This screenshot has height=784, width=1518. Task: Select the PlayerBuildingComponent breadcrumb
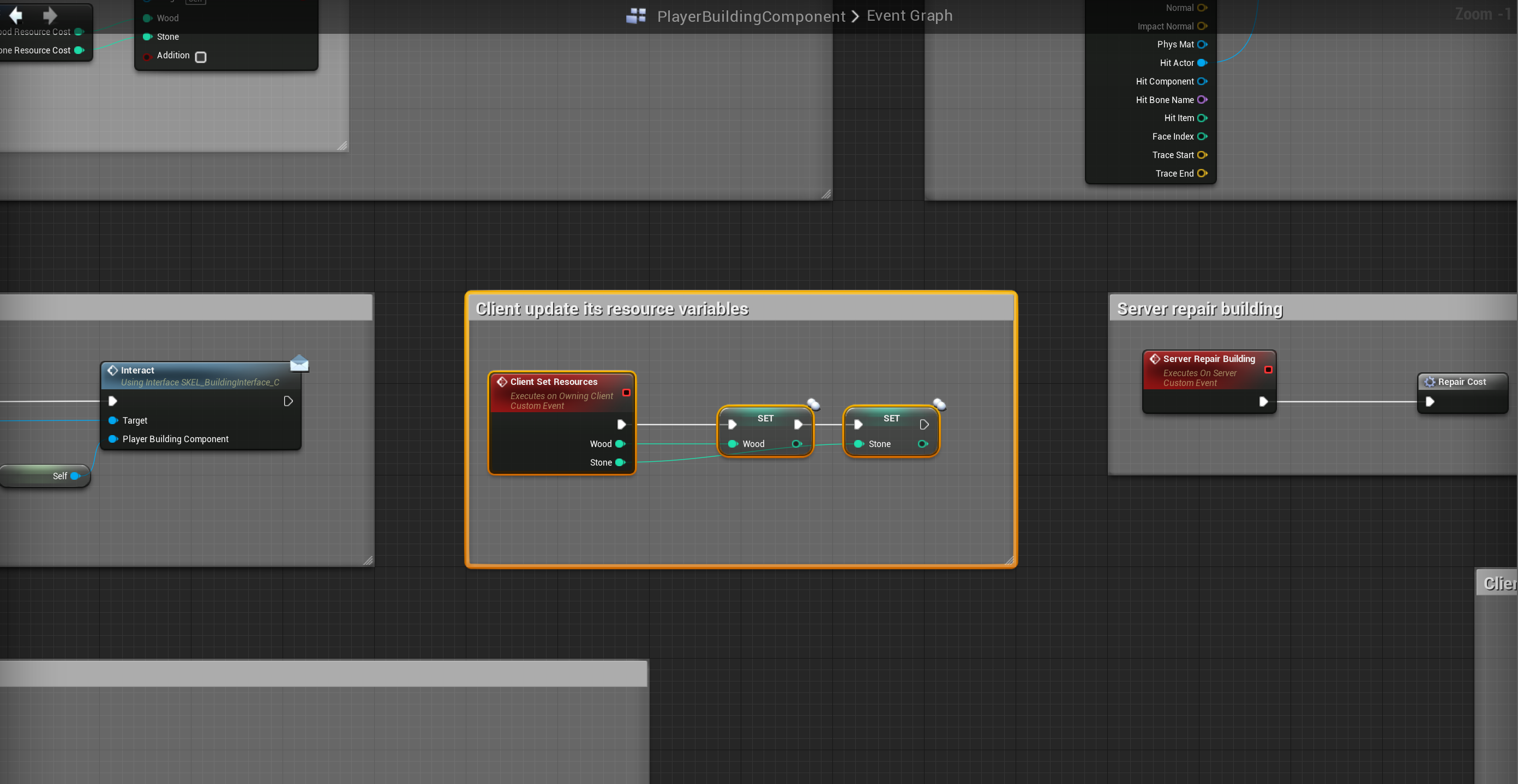tap(751, 16)
